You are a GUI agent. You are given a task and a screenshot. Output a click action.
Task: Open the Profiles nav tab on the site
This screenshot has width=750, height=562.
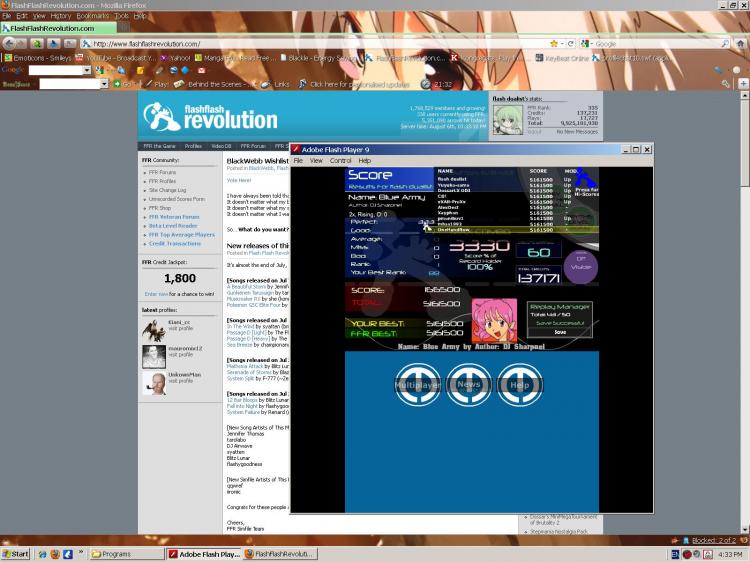193,146
